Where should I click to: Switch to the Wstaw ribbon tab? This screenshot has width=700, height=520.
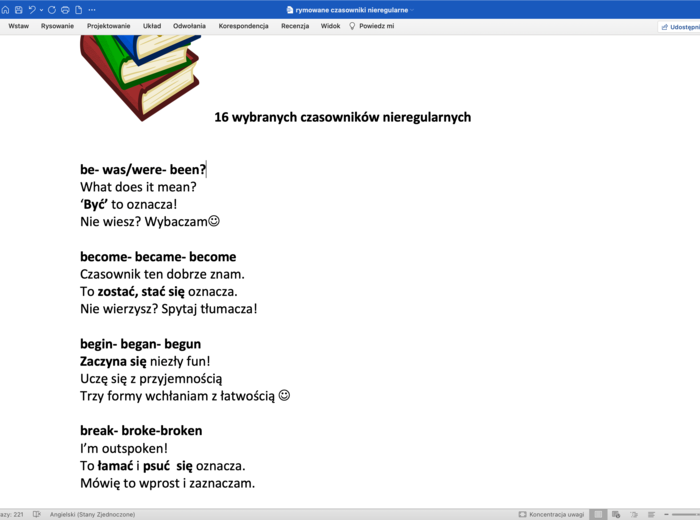click(19, 26)
